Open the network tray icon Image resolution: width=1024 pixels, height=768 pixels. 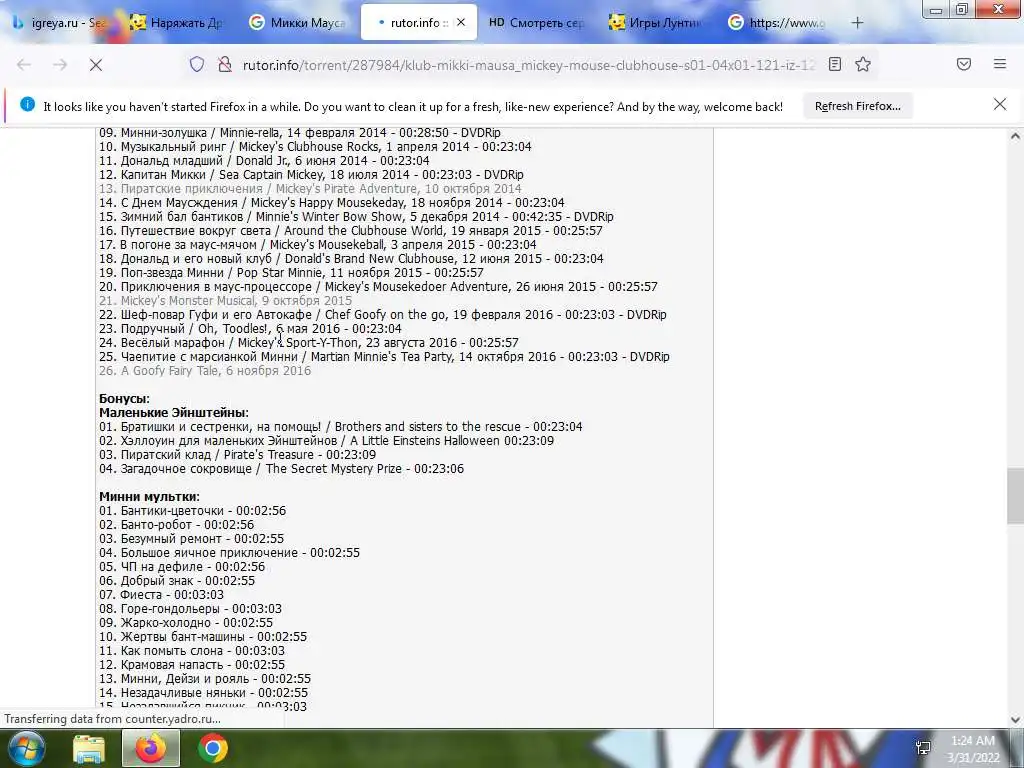point(923,749)
